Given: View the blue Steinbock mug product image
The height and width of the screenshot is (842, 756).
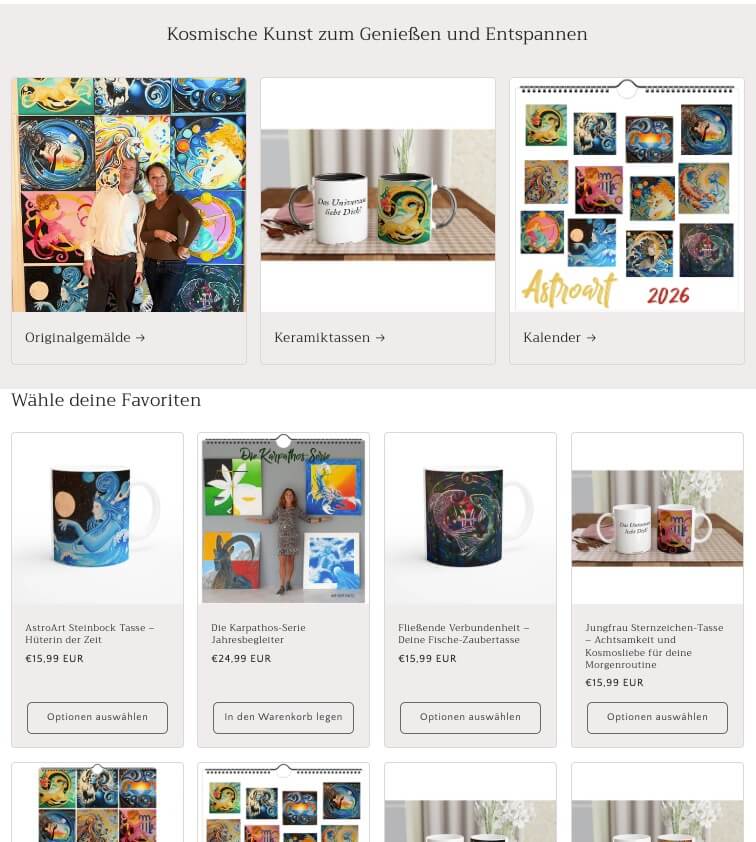Looking at the screenshot, I should point(97,519).
